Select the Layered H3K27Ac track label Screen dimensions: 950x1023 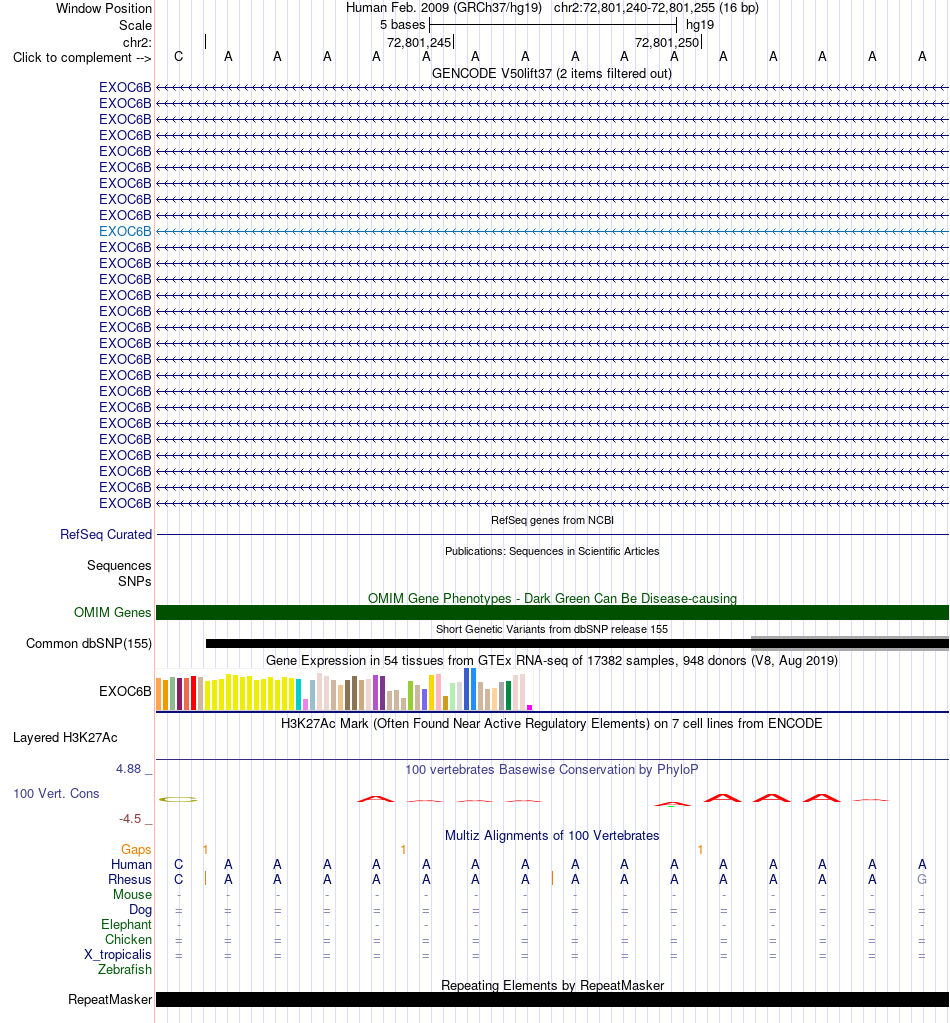click(x=65, y=738)
